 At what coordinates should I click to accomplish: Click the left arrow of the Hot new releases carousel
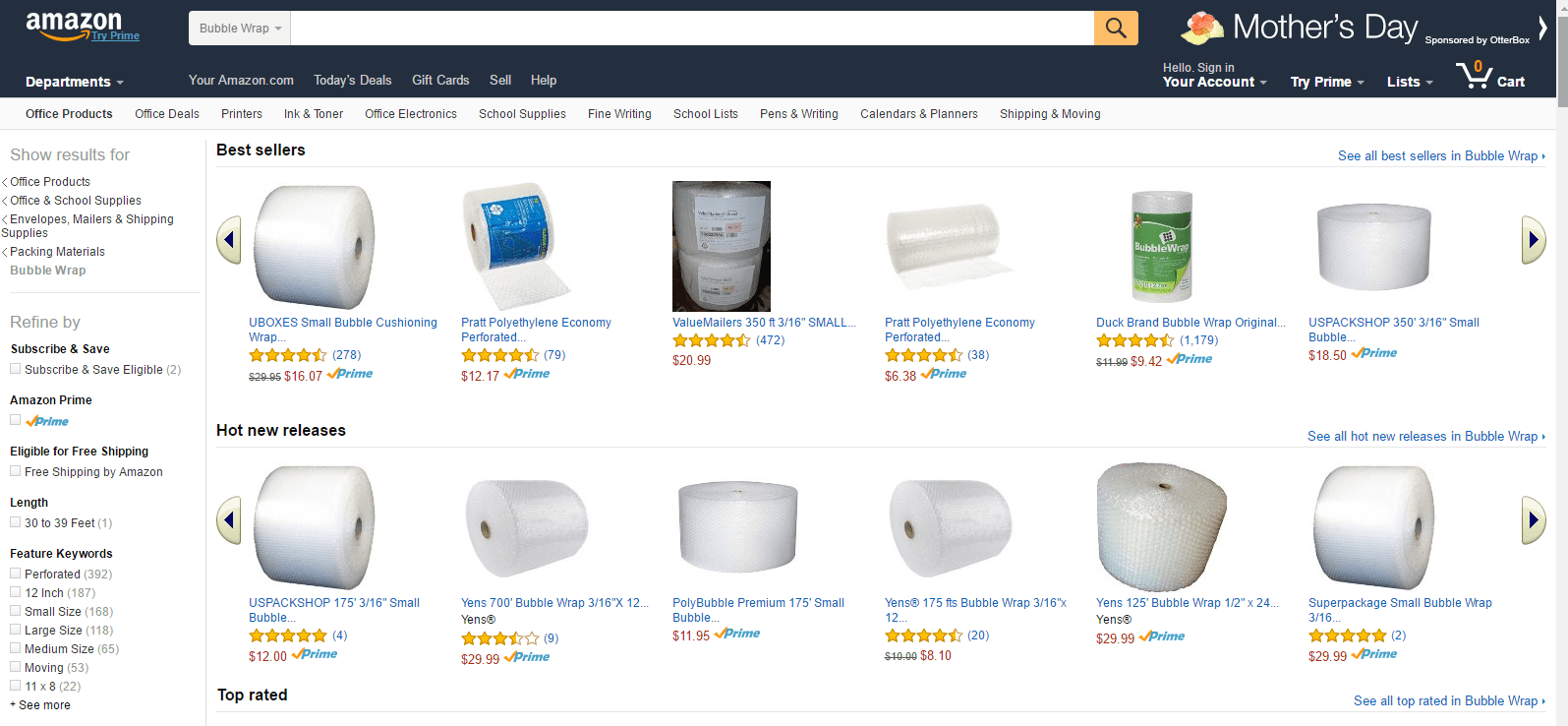(228, 519)
